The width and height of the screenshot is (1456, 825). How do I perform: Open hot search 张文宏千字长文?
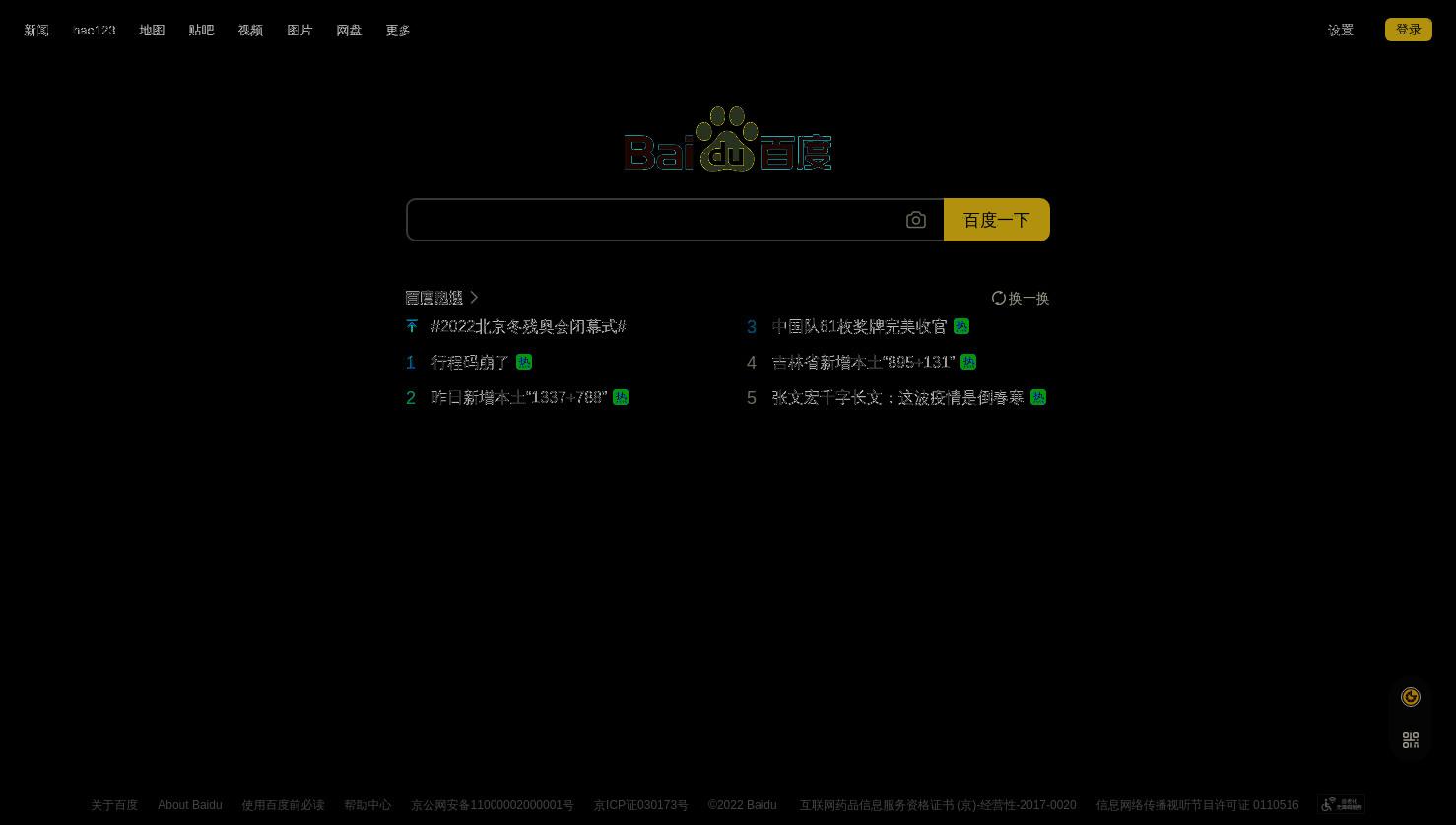tap(898, 397)
